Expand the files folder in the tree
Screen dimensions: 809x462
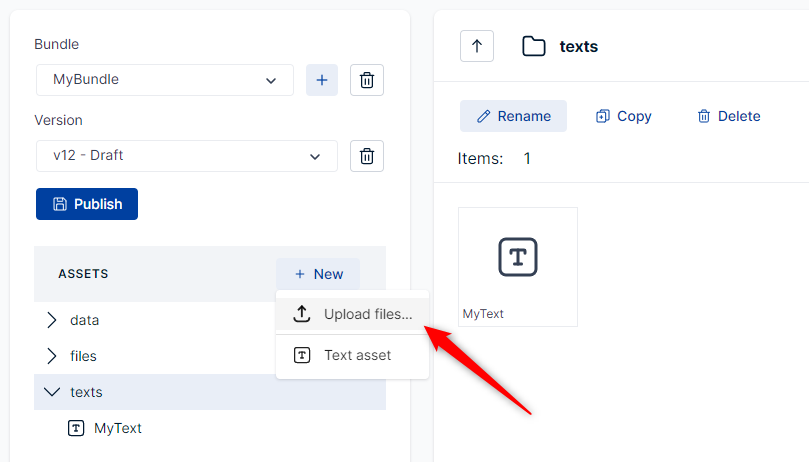(52, 356)
